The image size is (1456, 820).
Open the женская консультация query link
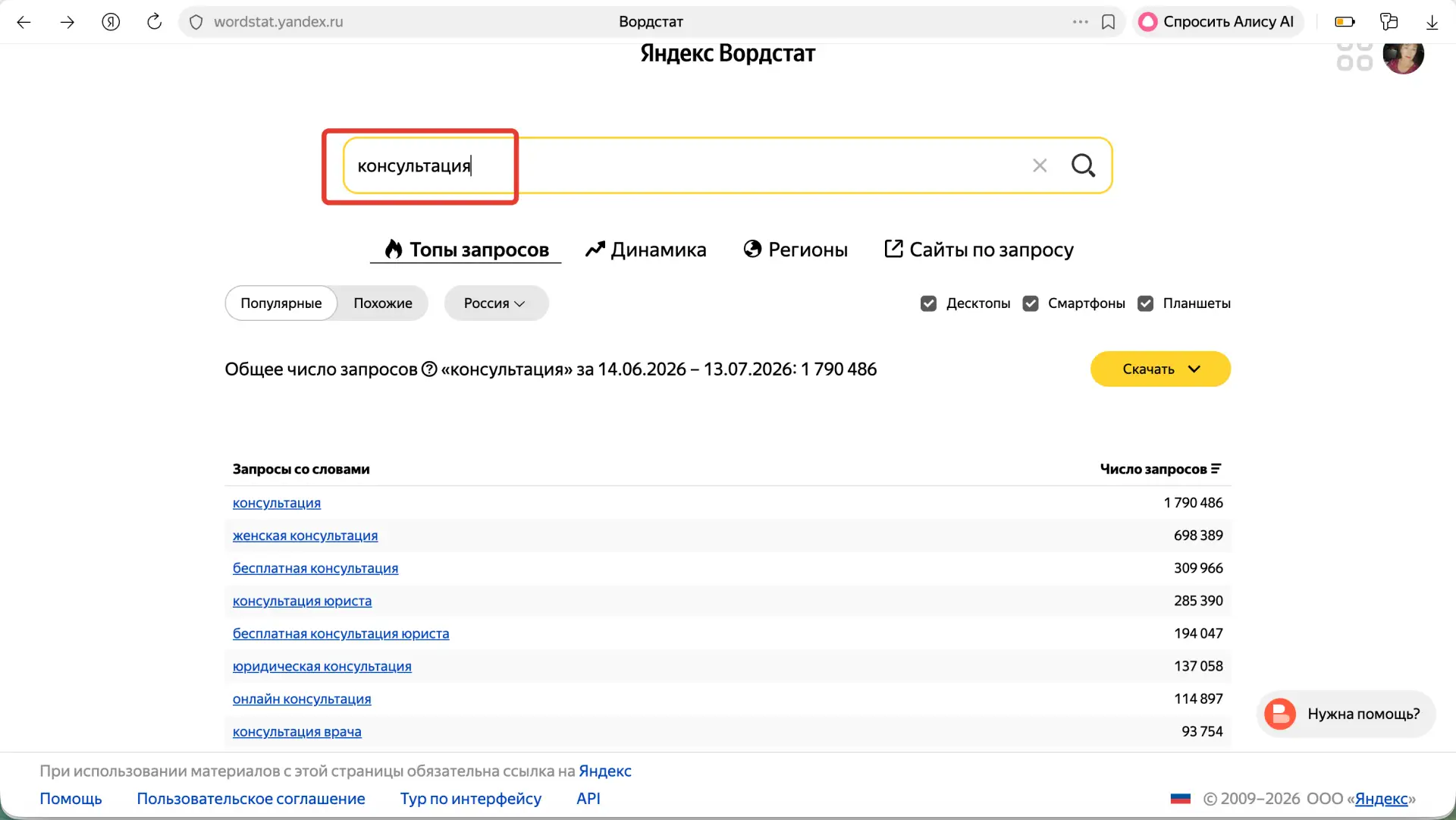click(x=305, y=536)
